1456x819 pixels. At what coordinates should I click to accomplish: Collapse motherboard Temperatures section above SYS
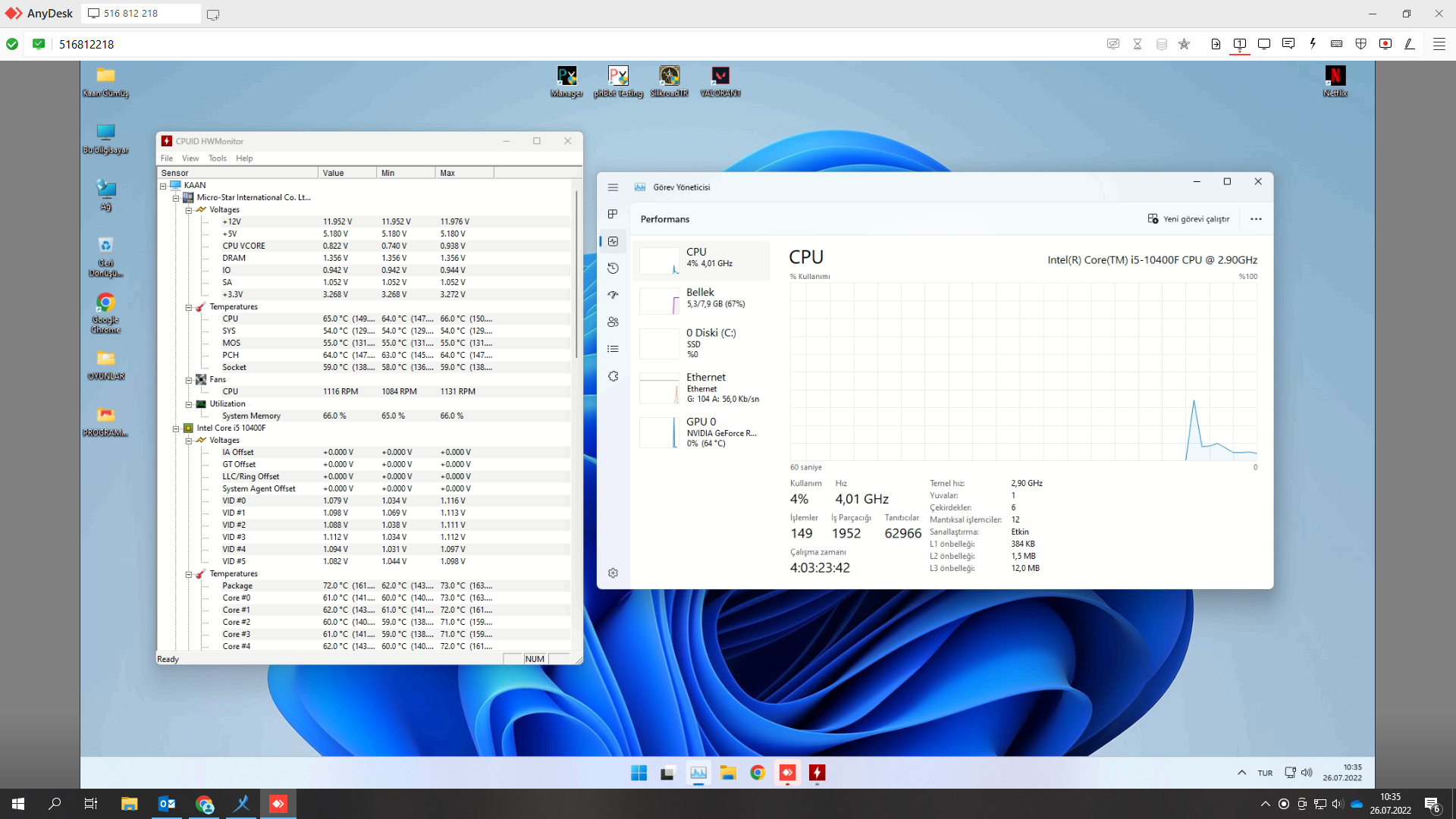[189, 307]
